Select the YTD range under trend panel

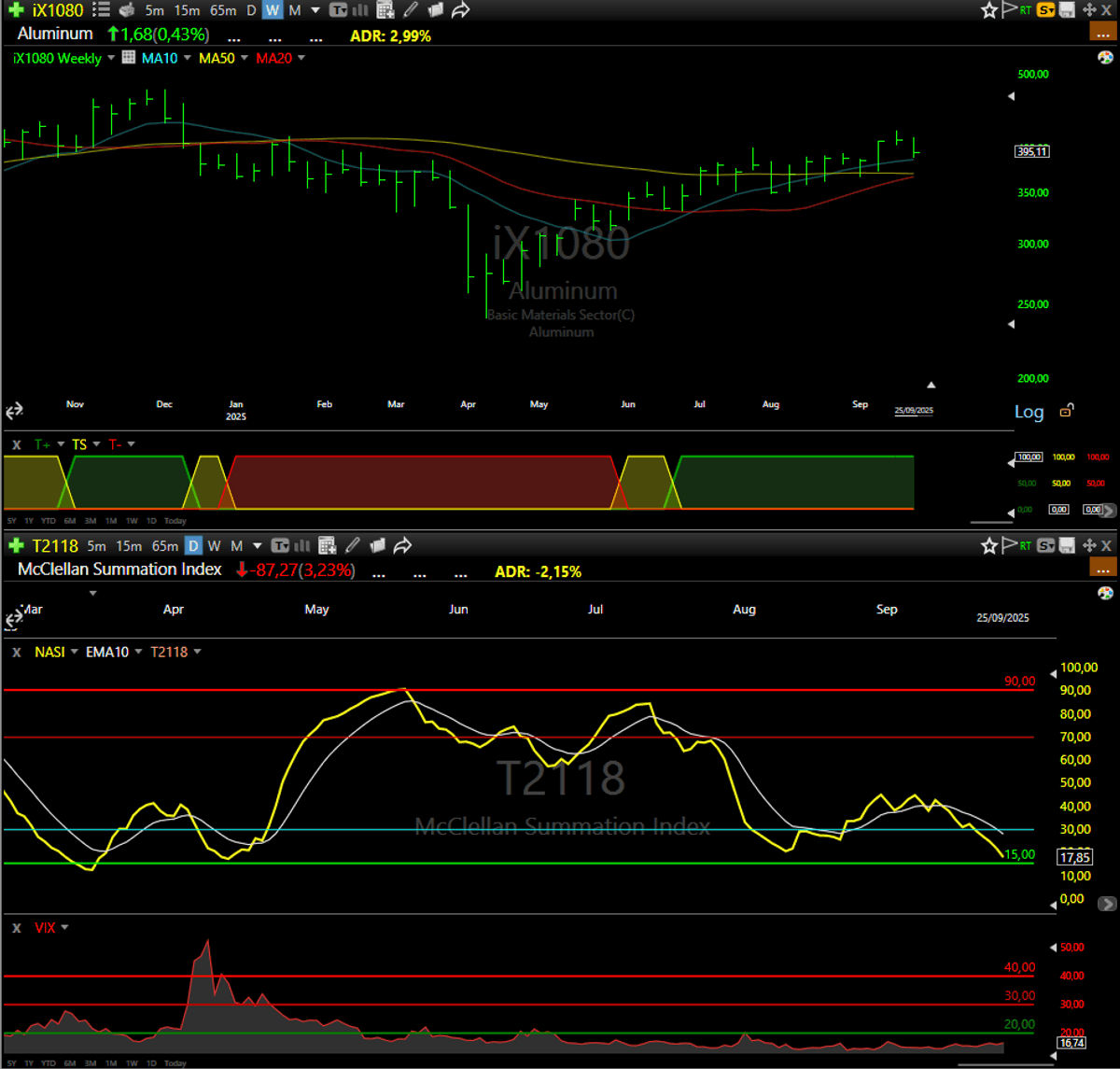click(49, 521)
